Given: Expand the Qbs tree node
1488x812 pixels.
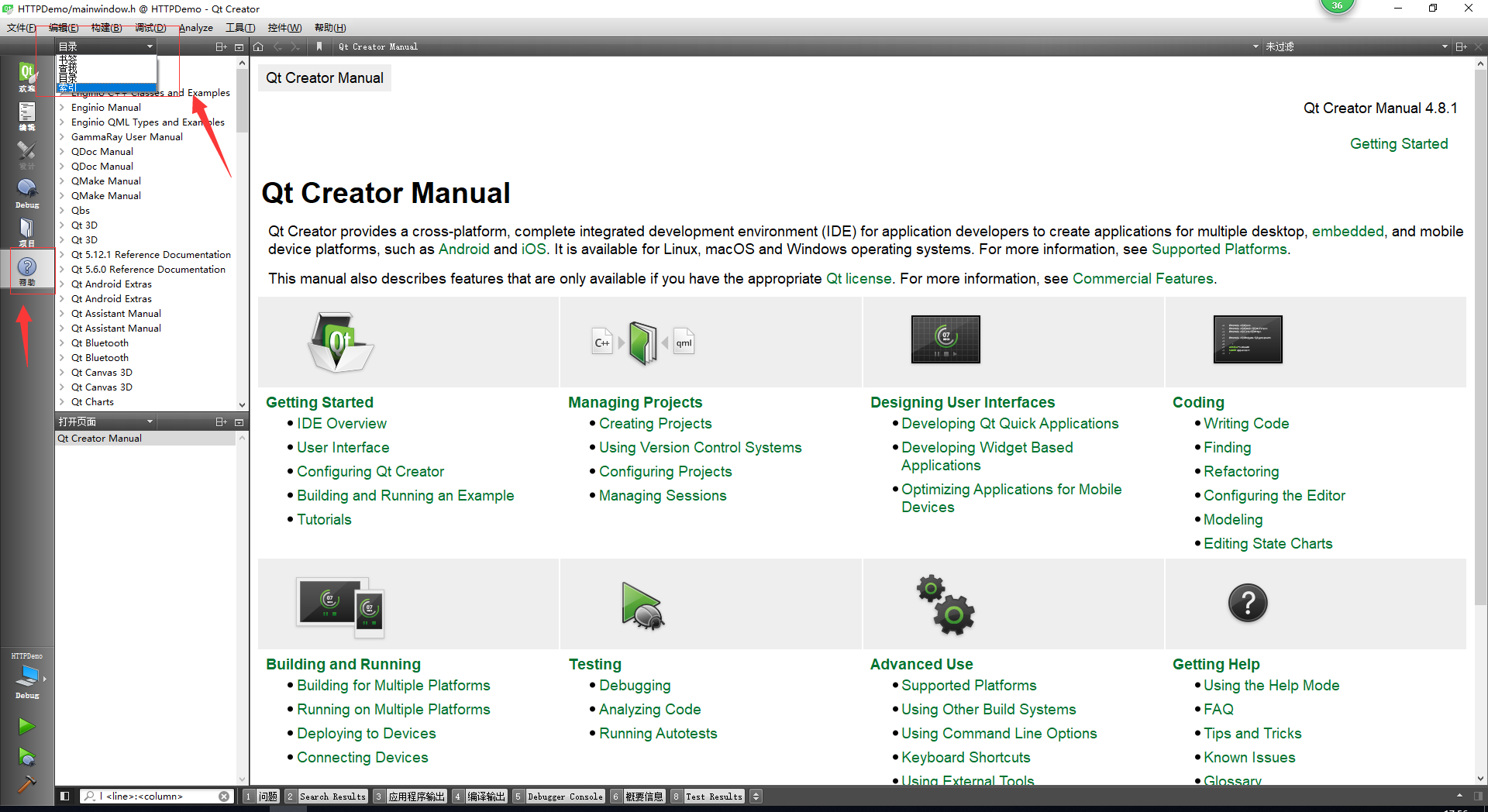Looking at the screenshot, I should 62,211.
